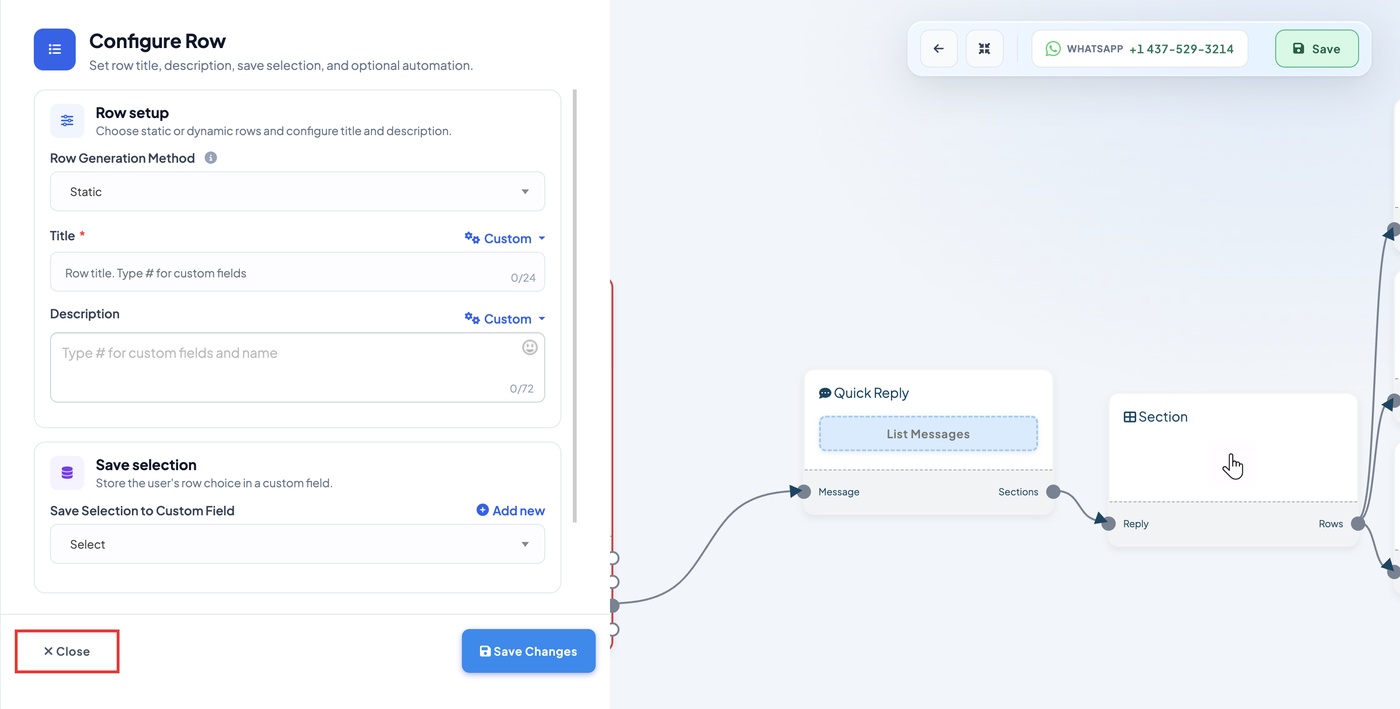Click the Quick Reply chat bubble icon
Image resolution: width=1400 pixels, height=709 pixels.
[x=825, y=393]
